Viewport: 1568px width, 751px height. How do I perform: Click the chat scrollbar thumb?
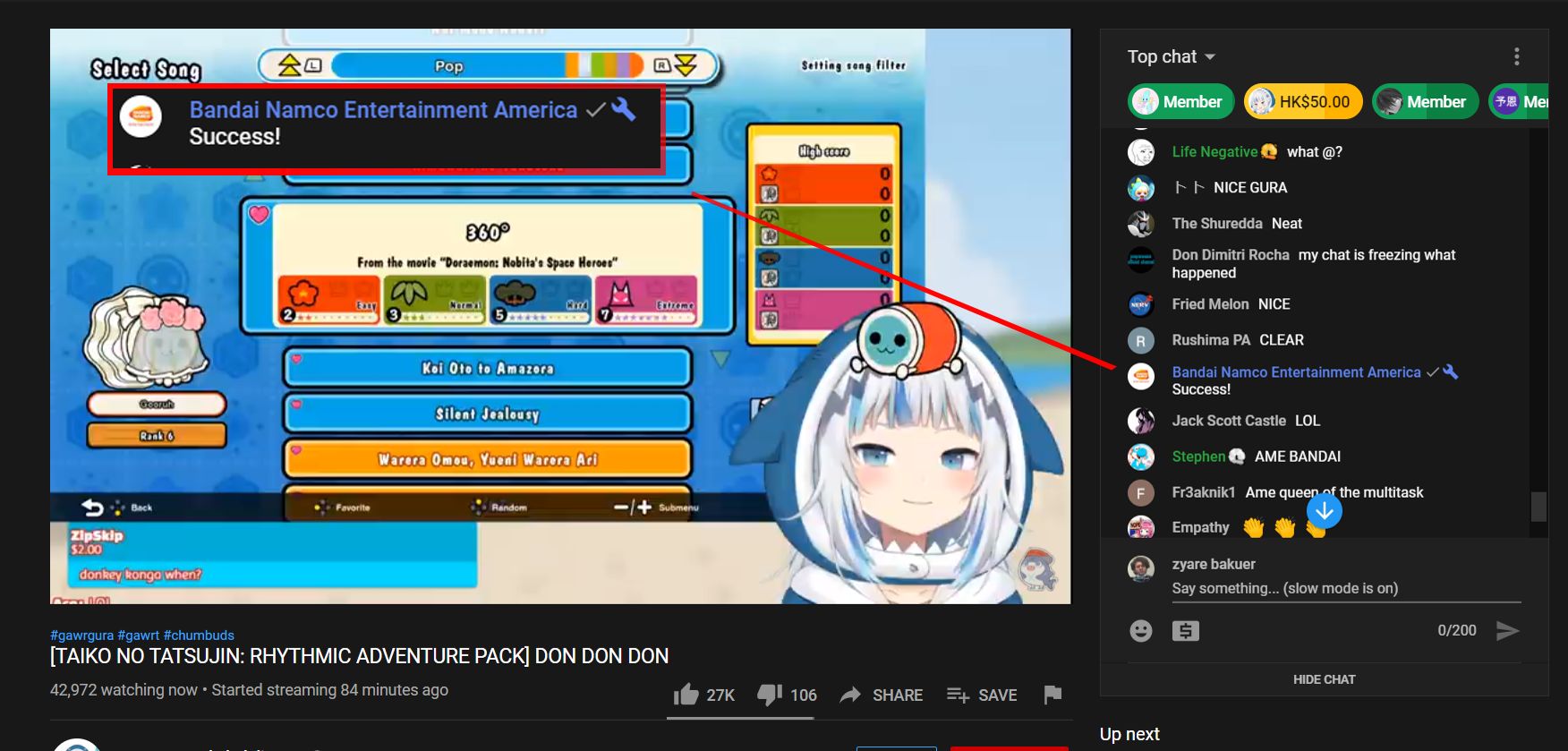point(1538,506)
